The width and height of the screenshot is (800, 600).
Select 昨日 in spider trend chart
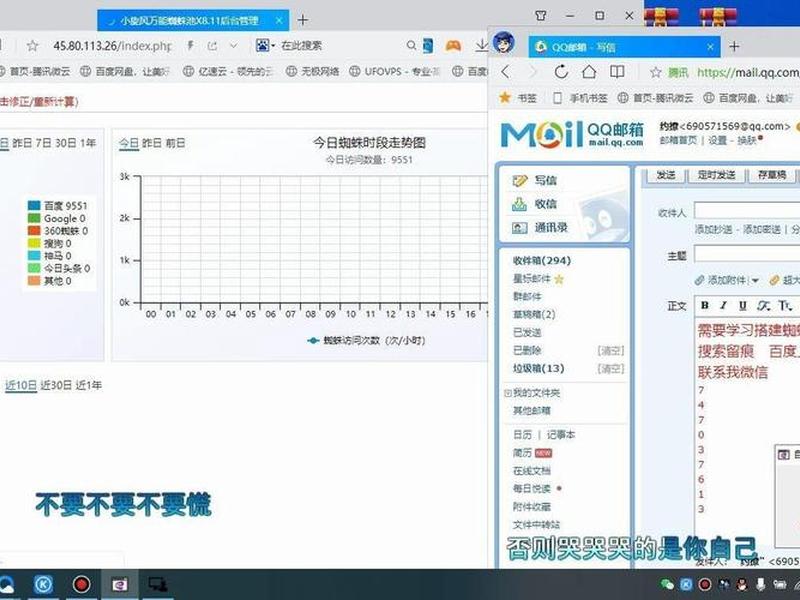coord(152,143)
